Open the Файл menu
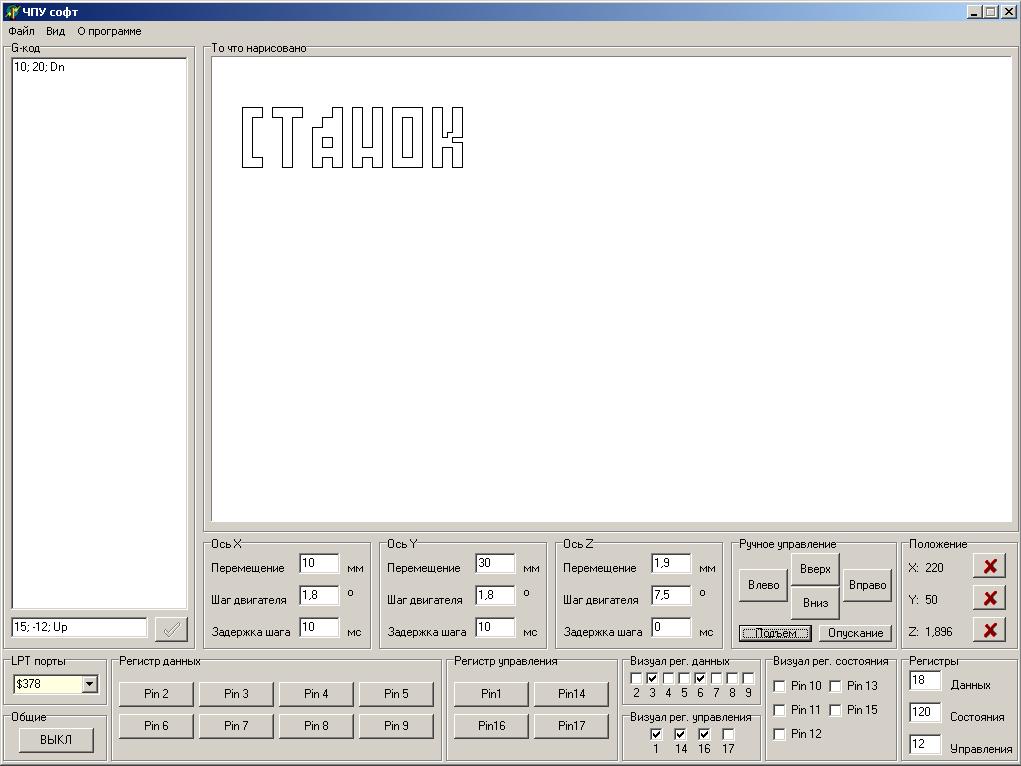The width and height of the screenshot is (1021, 766). (21, 31)
